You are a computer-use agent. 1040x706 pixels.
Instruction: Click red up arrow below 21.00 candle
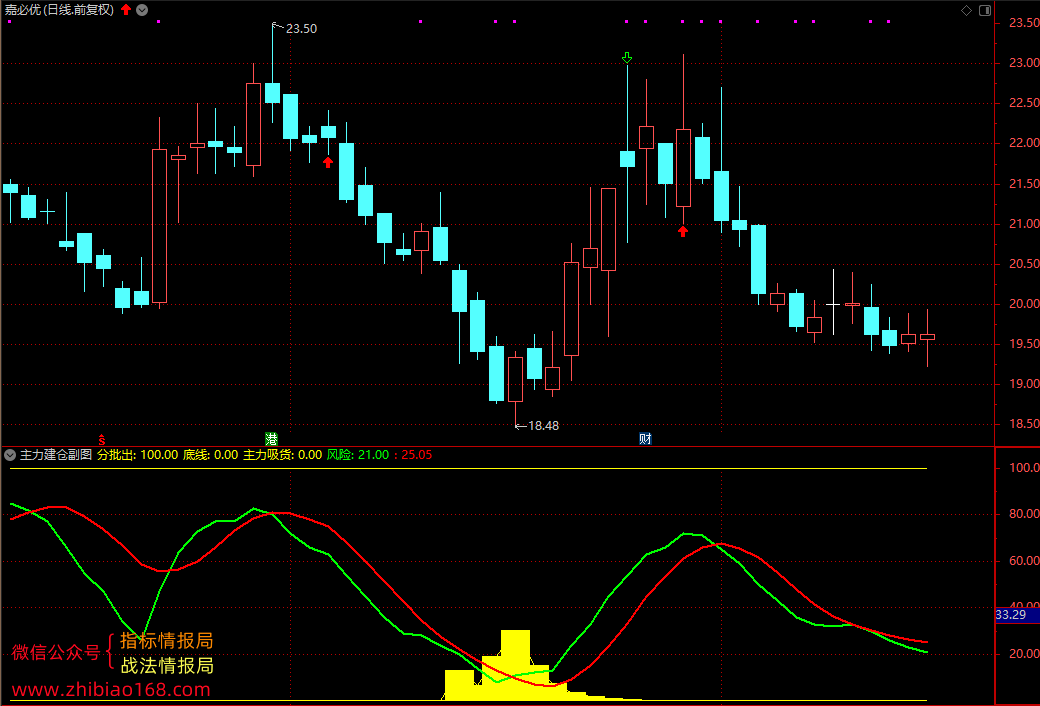point(683,231)
